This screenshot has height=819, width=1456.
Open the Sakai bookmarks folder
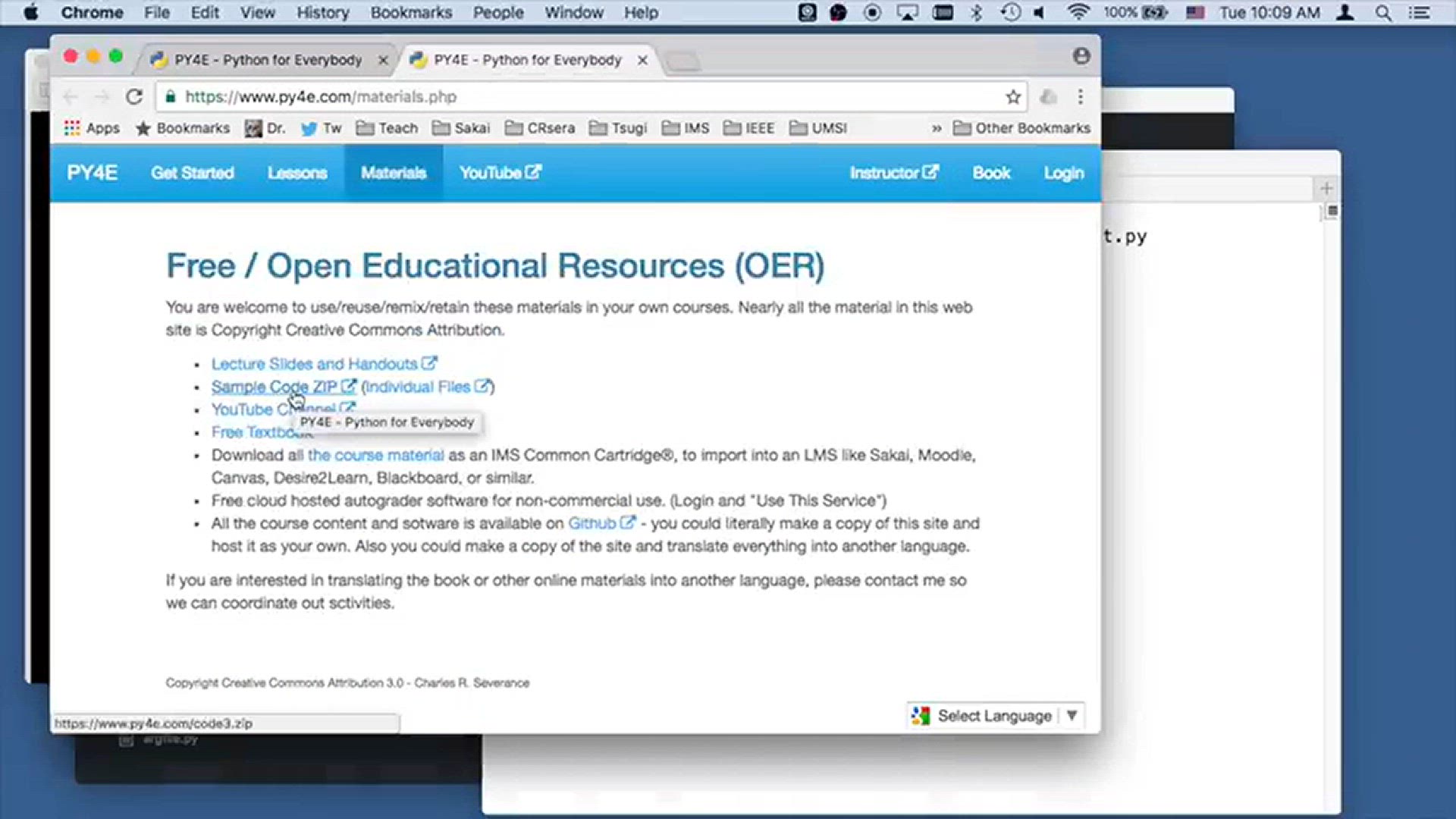(461, 128)
